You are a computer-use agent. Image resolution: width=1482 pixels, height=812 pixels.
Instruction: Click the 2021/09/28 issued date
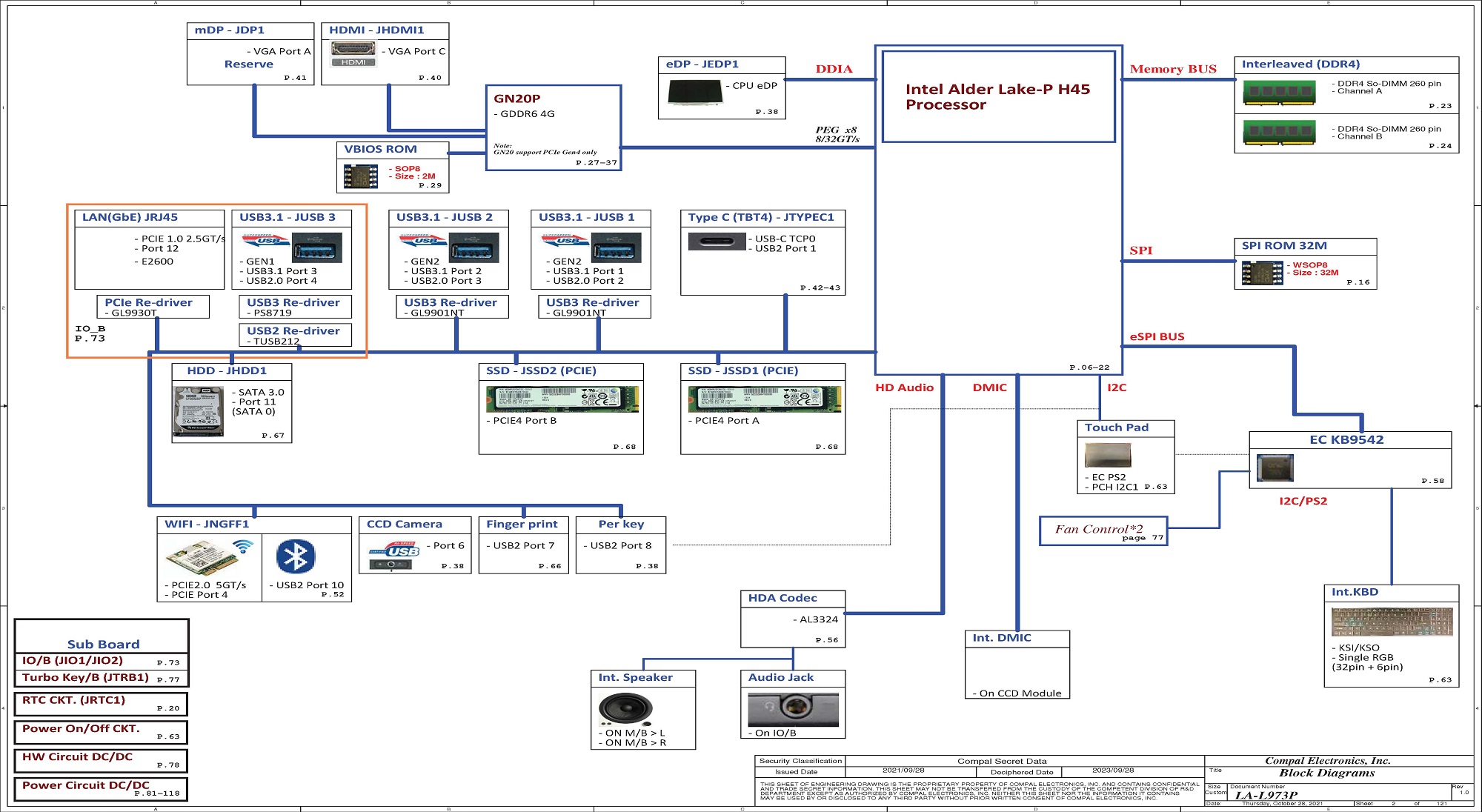pyautogui.click(x=903, y=771)
